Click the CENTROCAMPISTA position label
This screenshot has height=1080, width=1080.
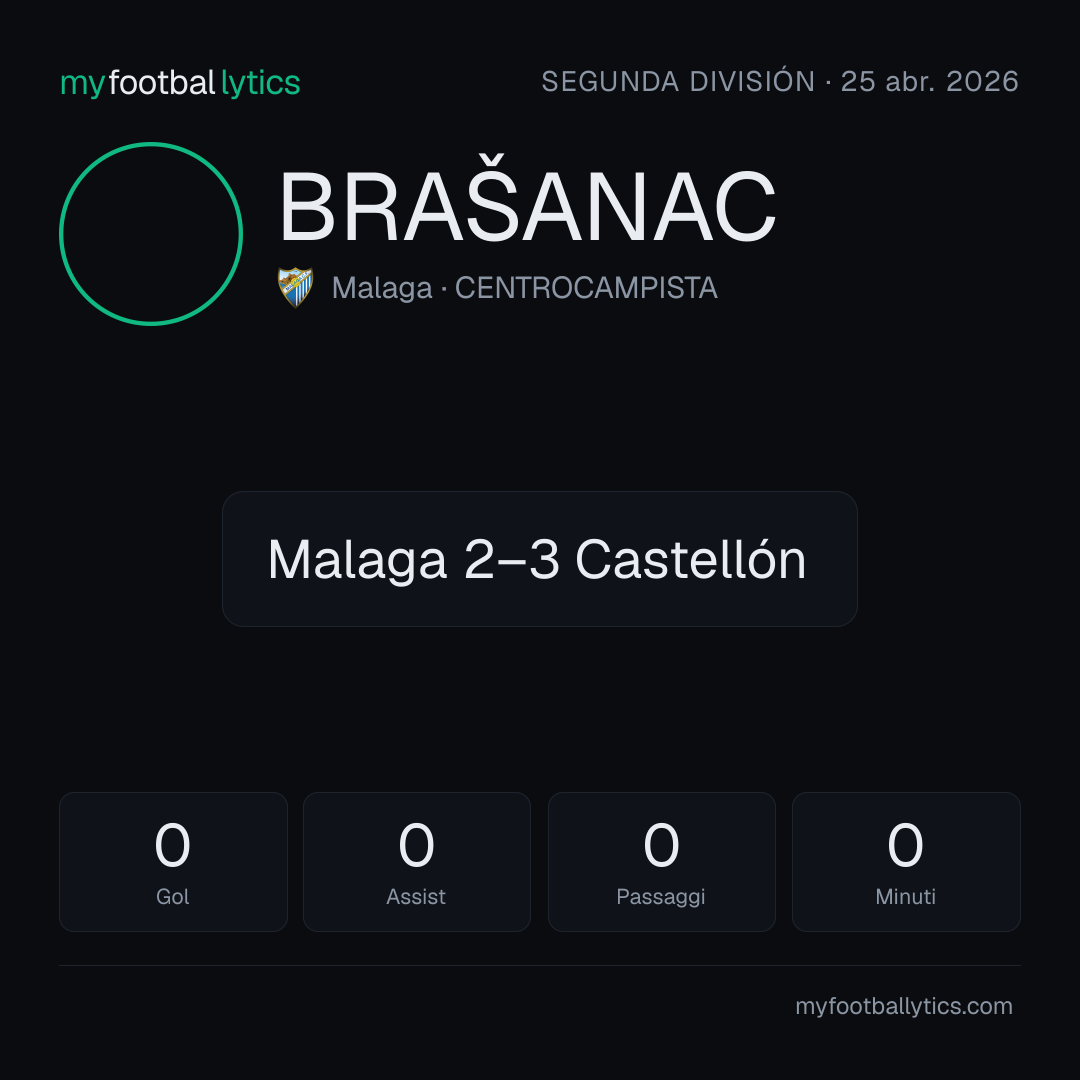point(586,288)
